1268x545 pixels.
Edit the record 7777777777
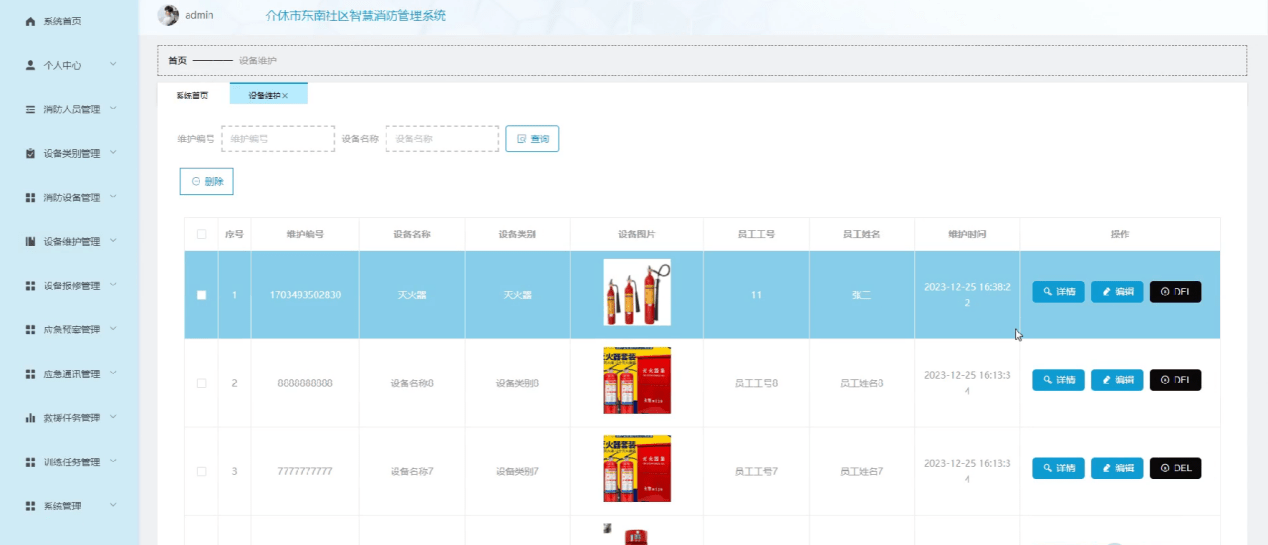point(1117,468)
